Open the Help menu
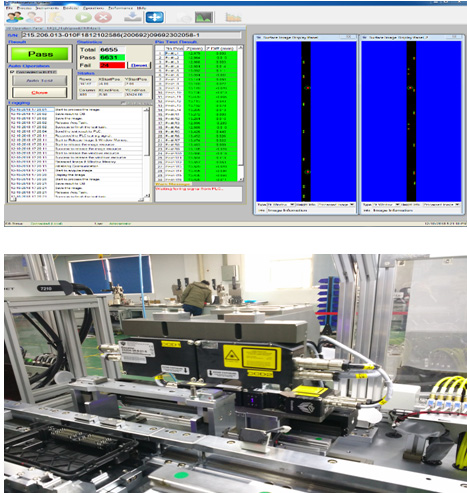This screenshot has height=493, width=467. [142, 7]
